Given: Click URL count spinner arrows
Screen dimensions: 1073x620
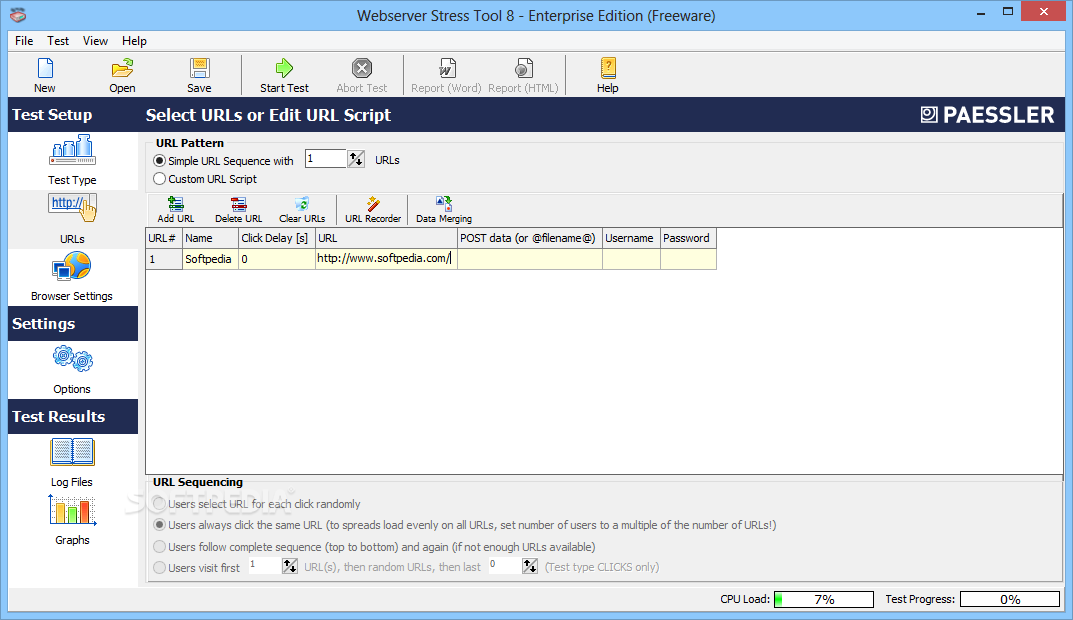Looking at the screenshot, I should point(356,159).
